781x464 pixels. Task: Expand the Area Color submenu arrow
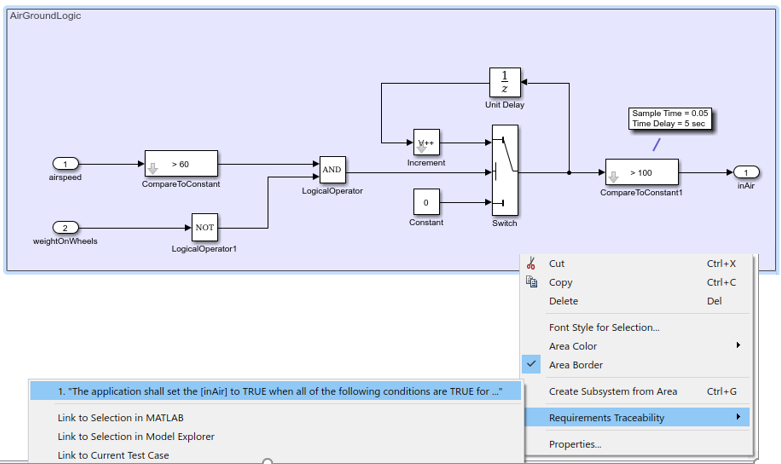coord(738,346)
